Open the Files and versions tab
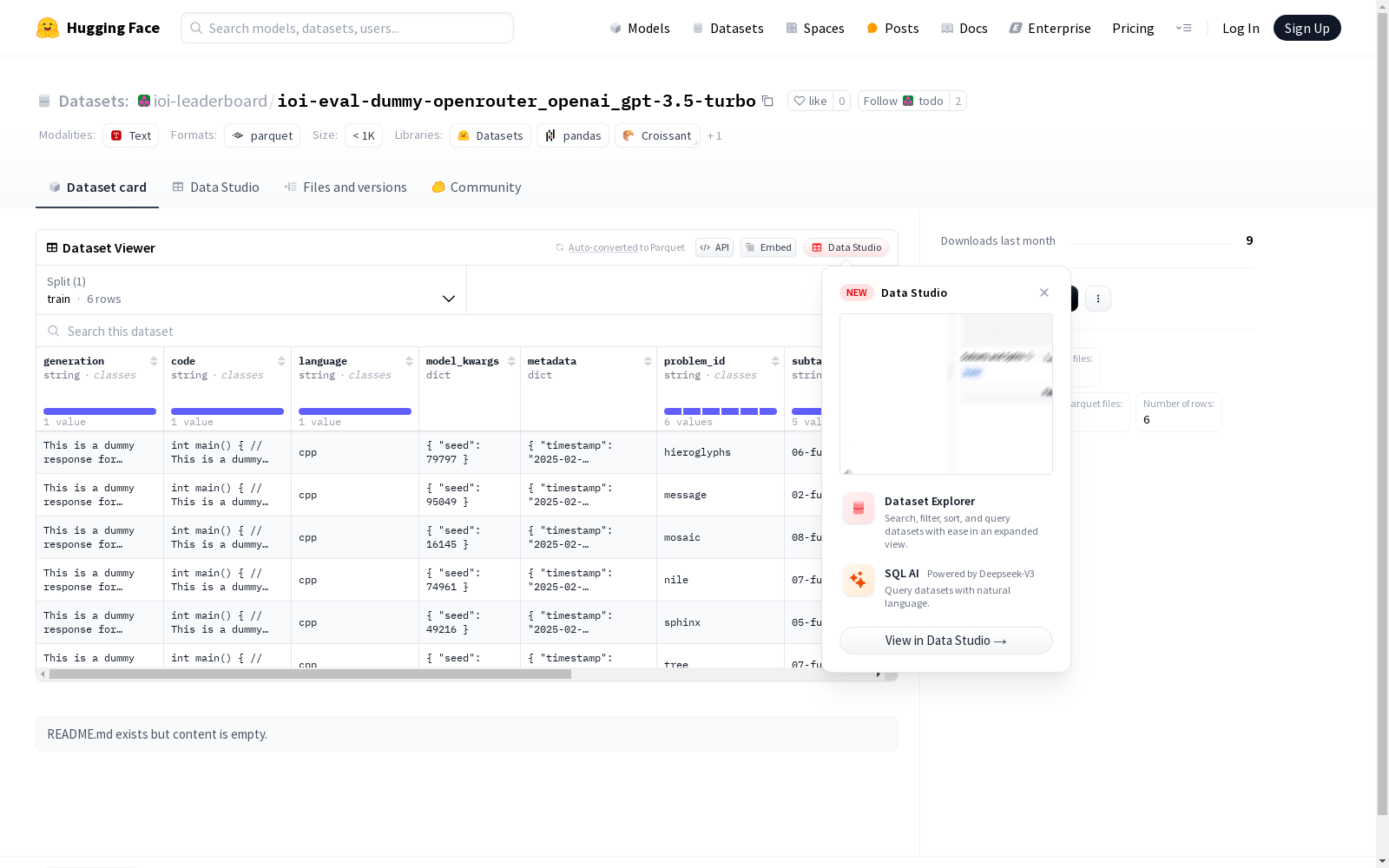Image resolution: width=1389 pixels, height=868 pixels. [346, 187]
